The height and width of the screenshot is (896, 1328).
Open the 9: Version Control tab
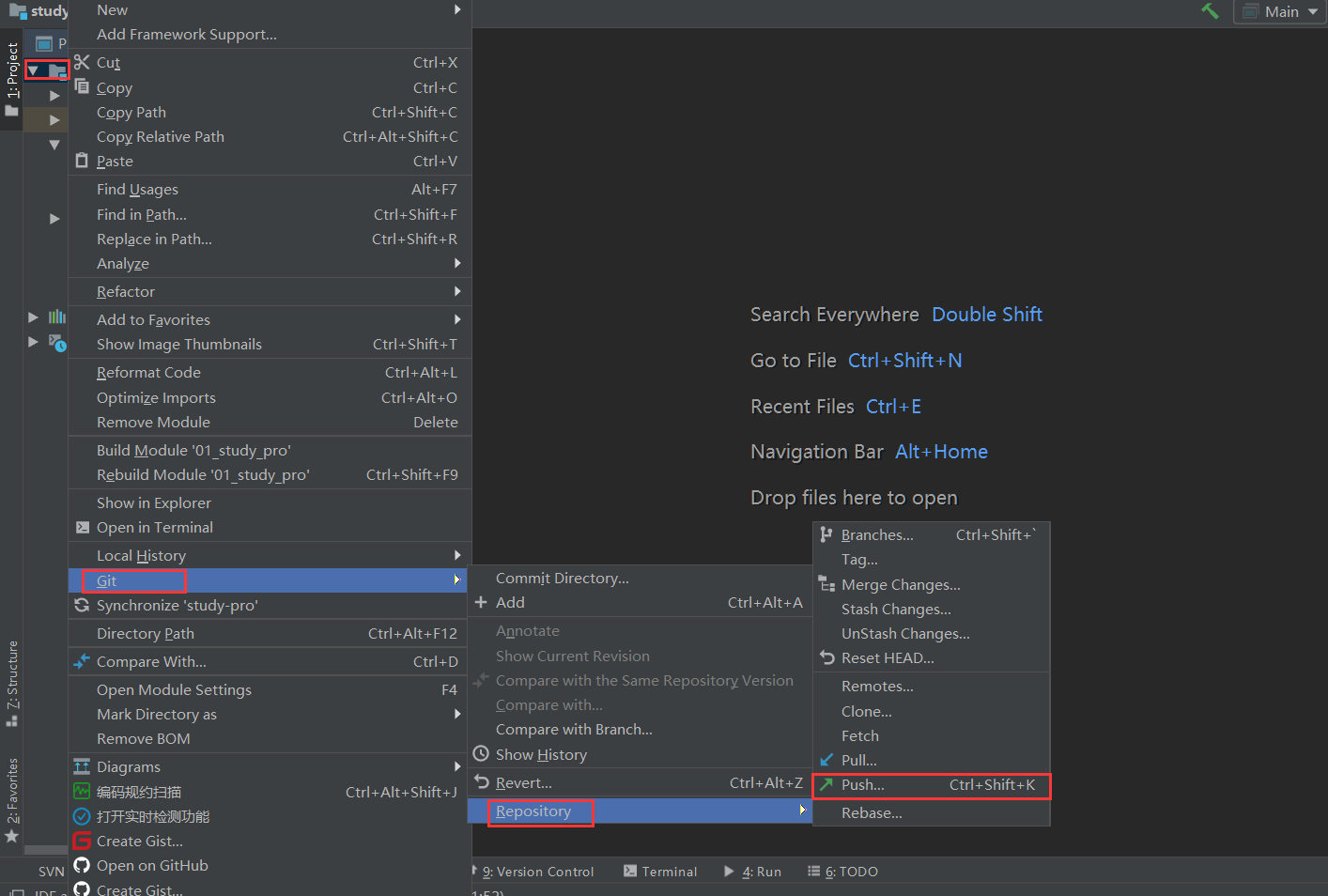537,871
